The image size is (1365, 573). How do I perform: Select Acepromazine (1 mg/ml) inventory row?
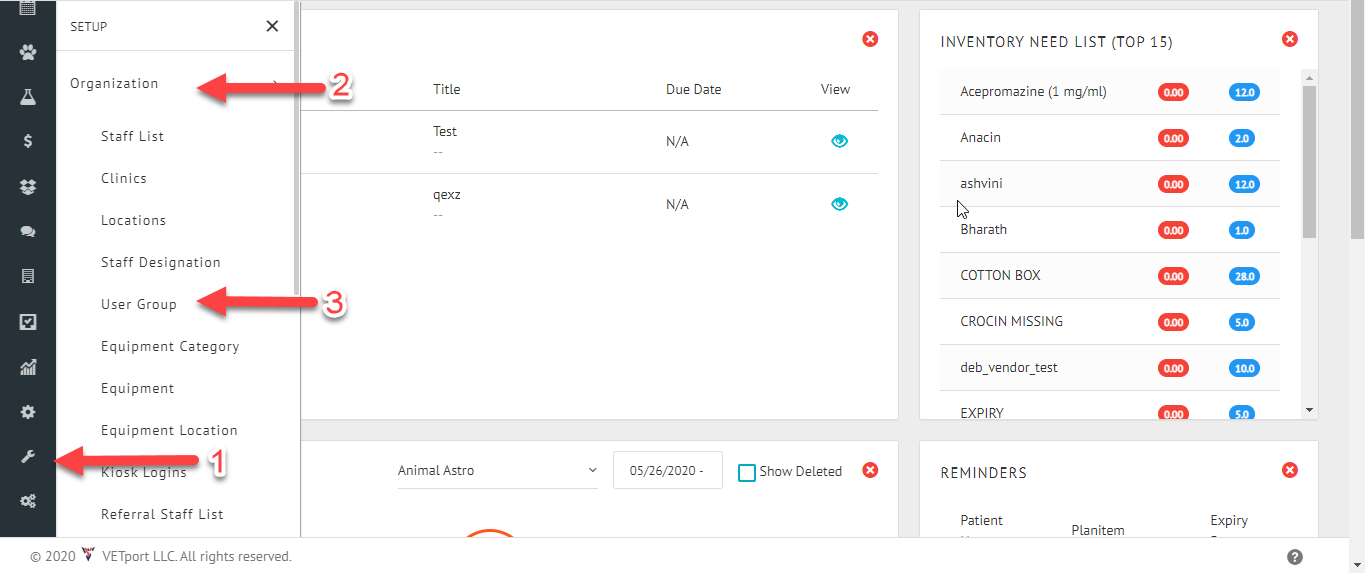coord(1110,92)
